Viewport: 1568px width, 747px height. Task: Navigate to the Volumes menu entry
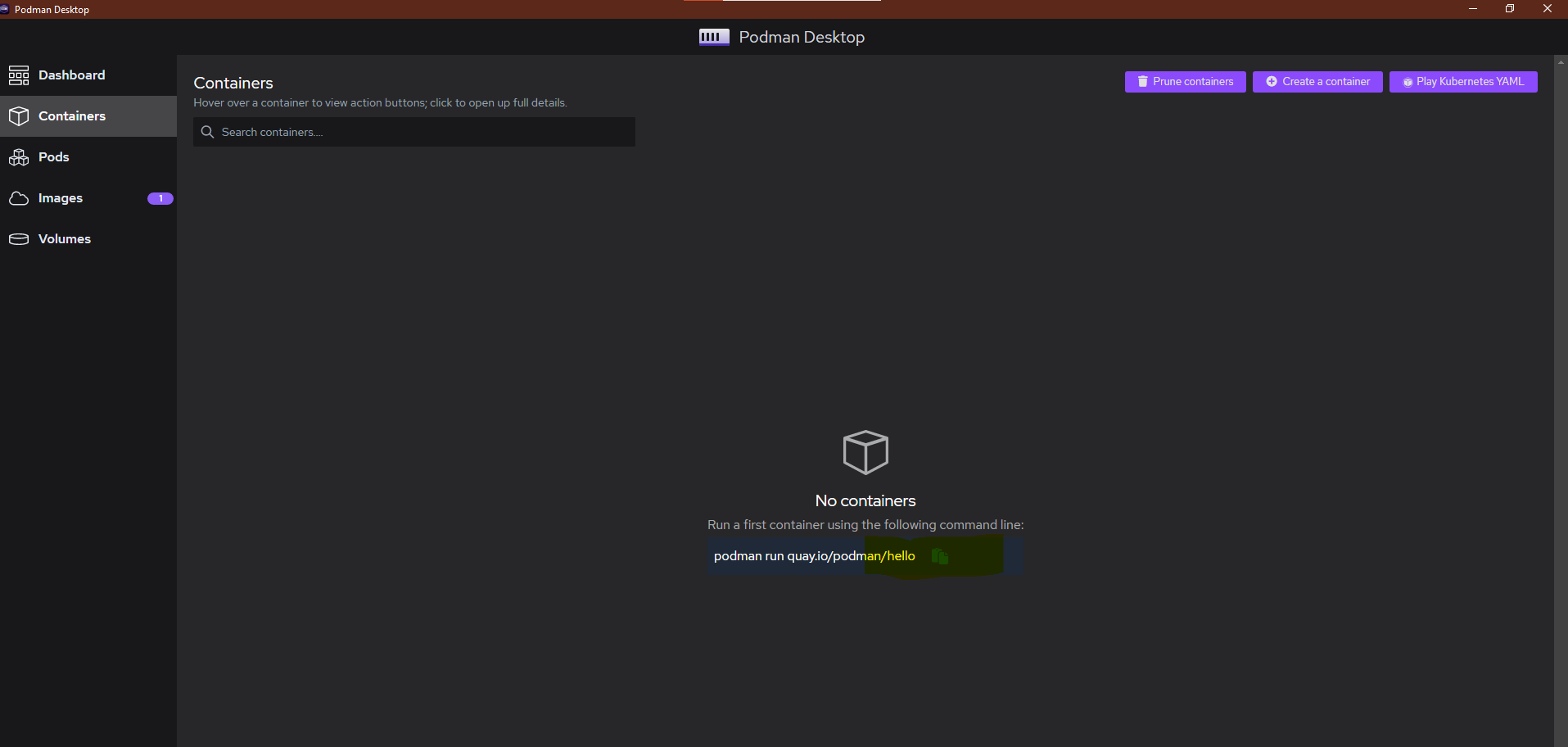pyautogui.click(x=65, y=238)
